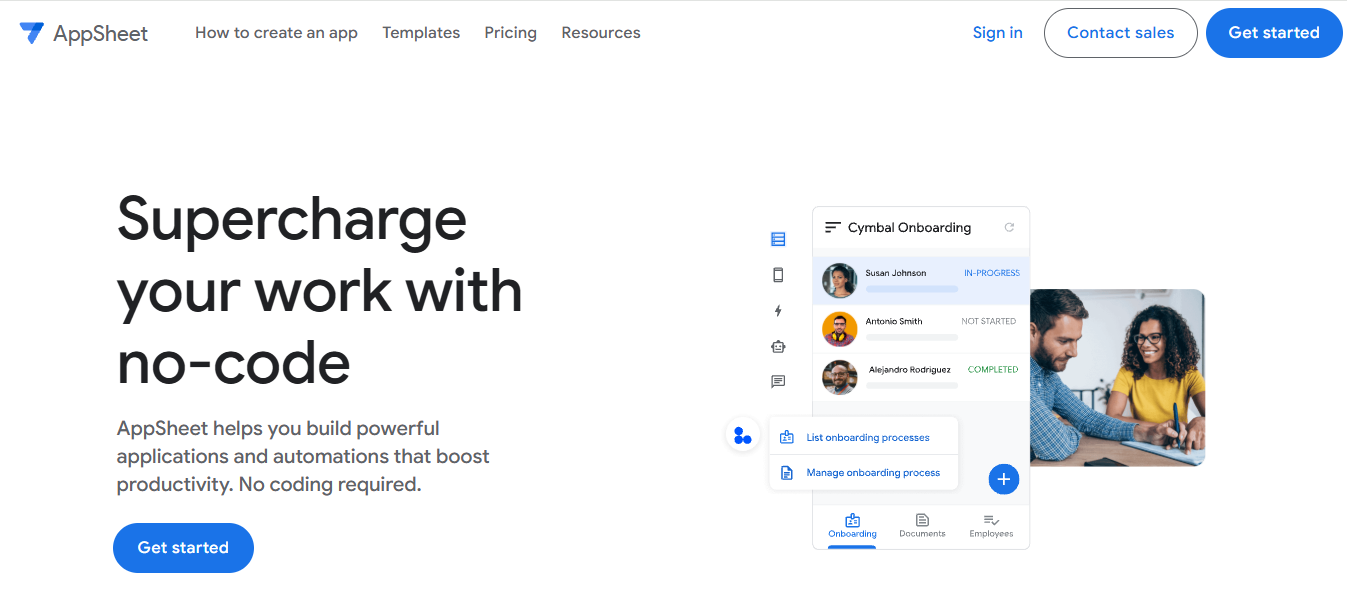Click Contact sales

[x=1120, y=32]
